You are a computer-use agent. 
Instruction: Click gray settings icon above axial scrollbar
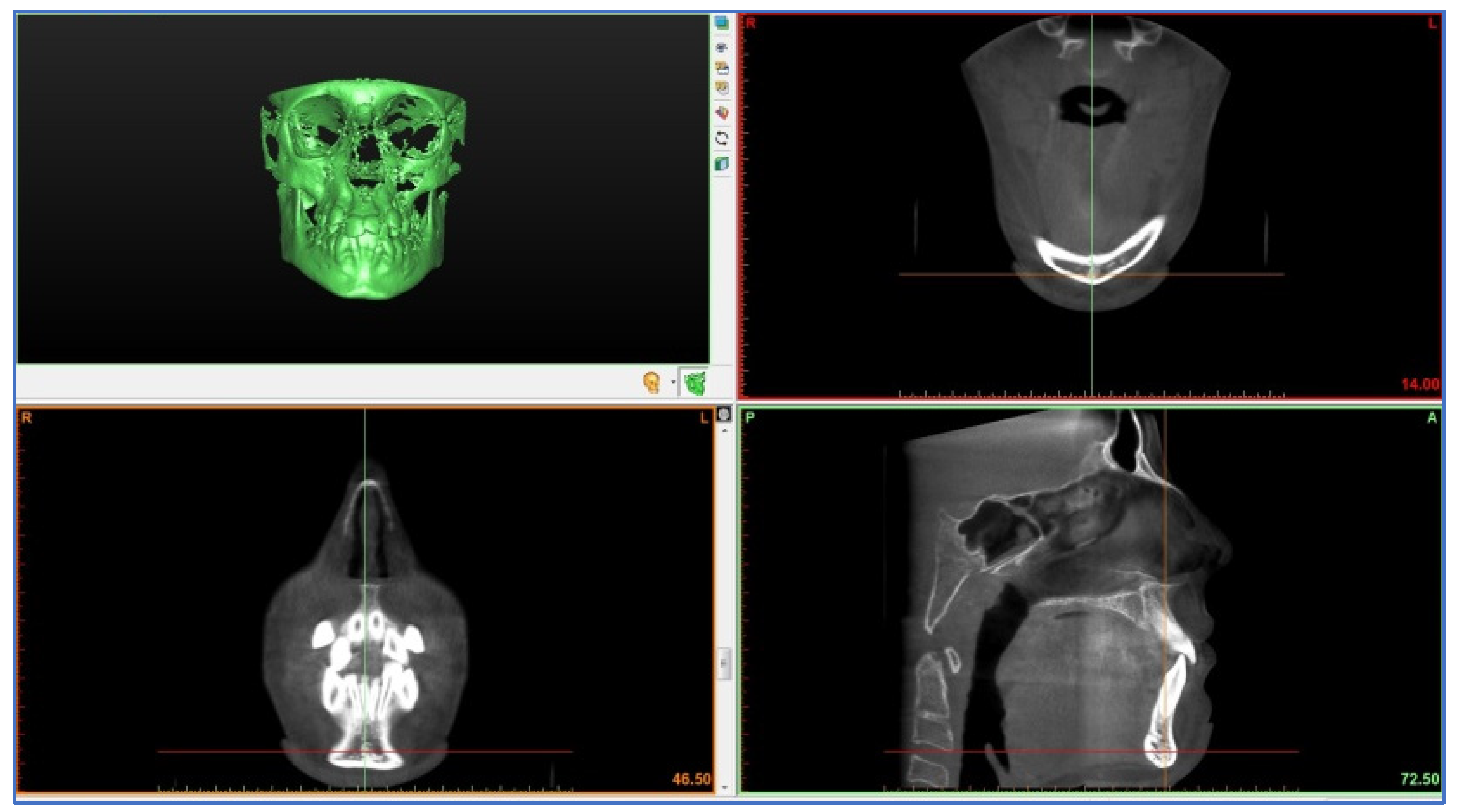point(724,414)
